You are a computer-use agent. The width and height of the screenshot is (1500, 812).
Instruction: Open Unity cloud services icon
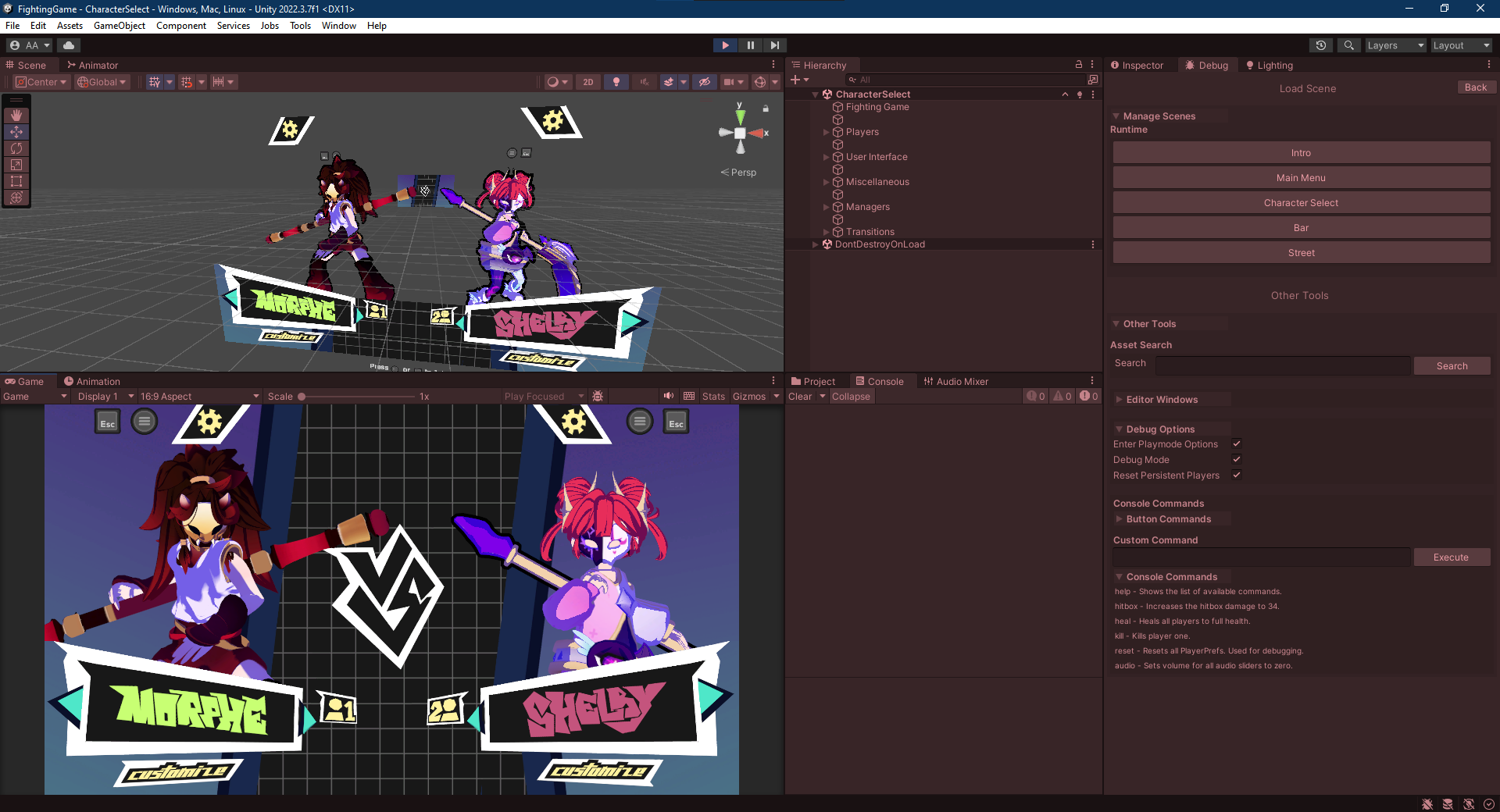tap(69, 45)
